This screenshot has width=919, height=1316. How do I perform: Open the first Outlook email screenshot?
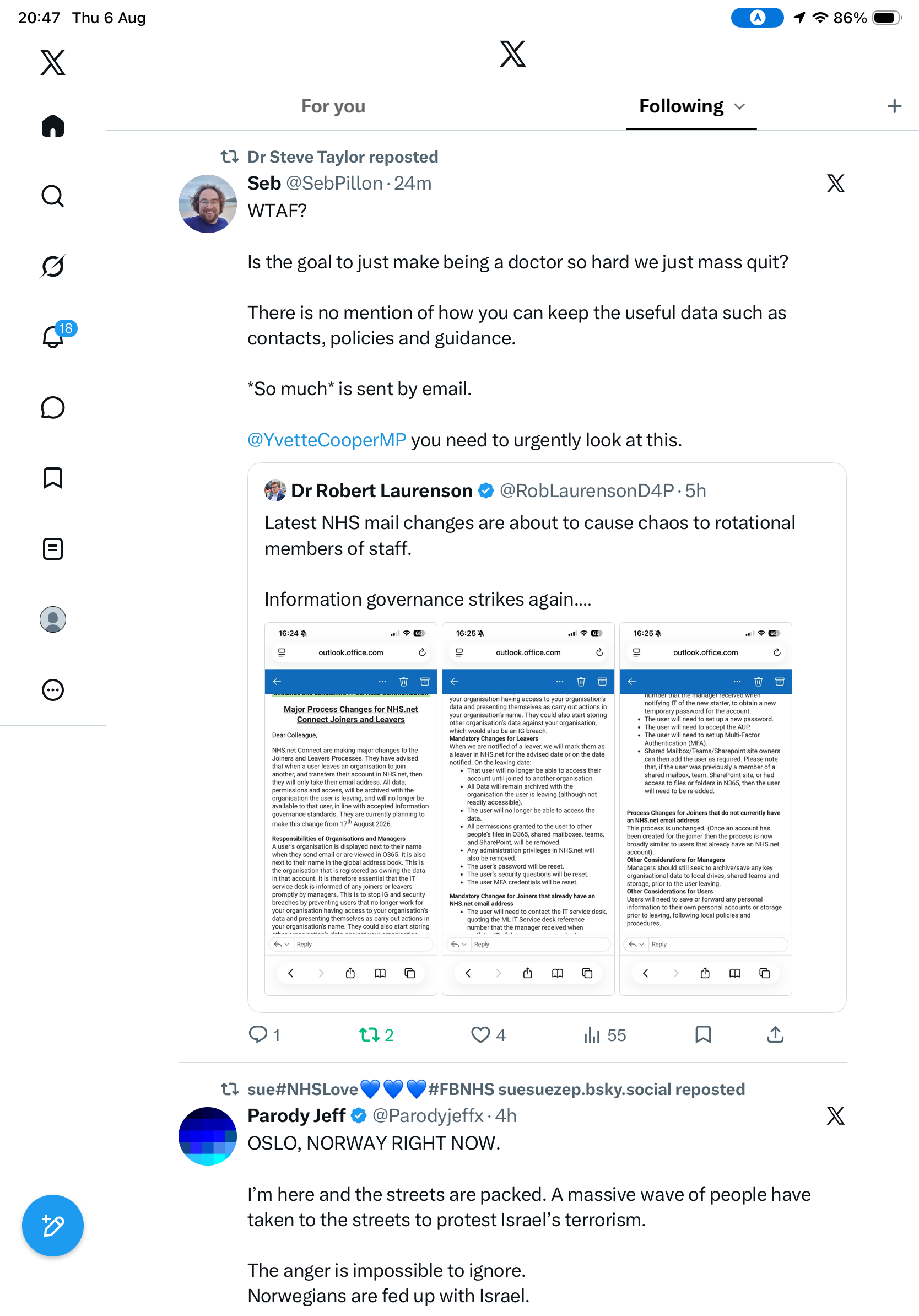tap(350, 808)
